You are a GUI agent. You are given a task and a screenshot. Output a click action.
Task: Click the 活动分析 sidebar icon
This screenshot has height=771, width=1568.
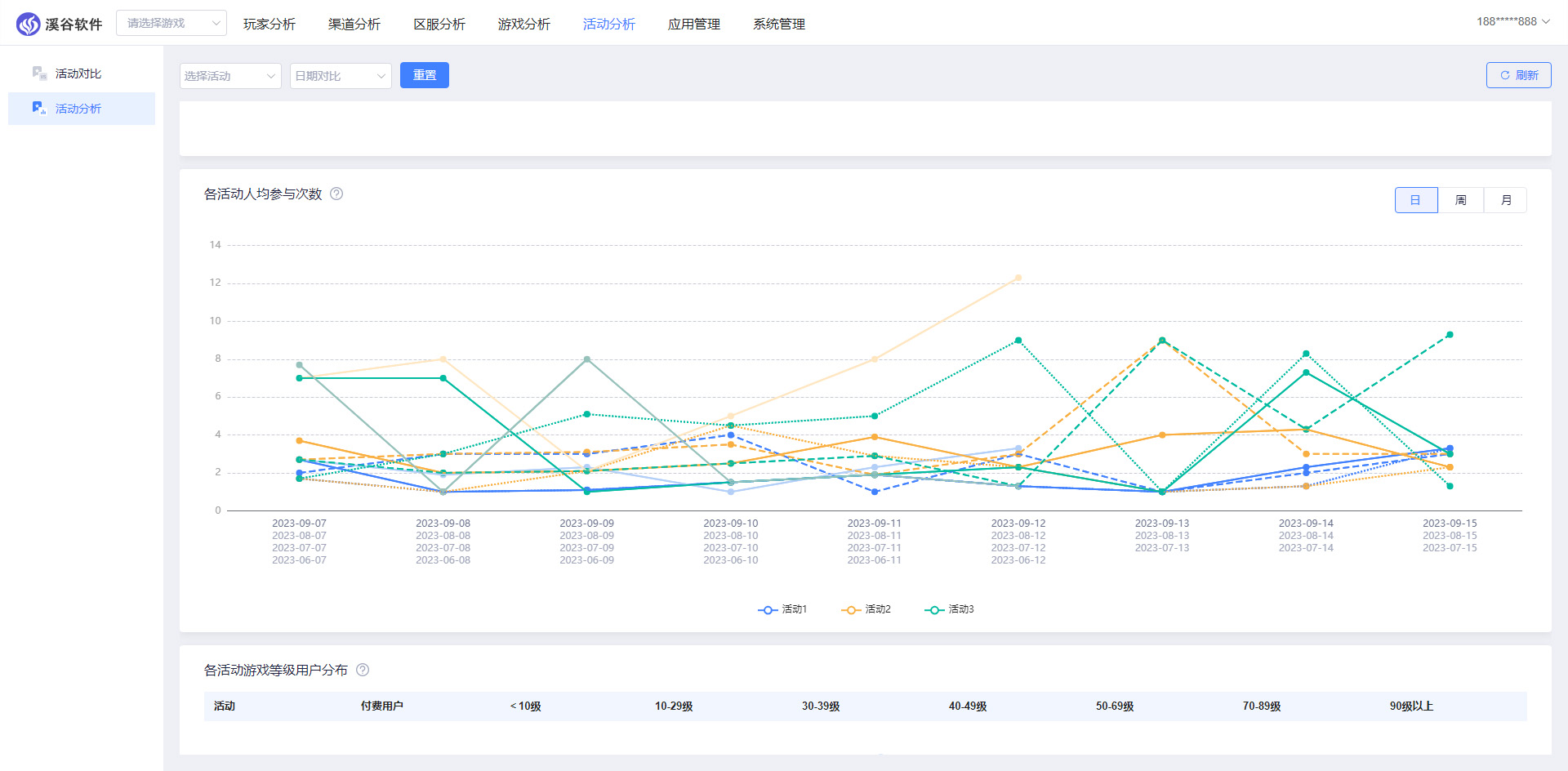tap(39, 108)
